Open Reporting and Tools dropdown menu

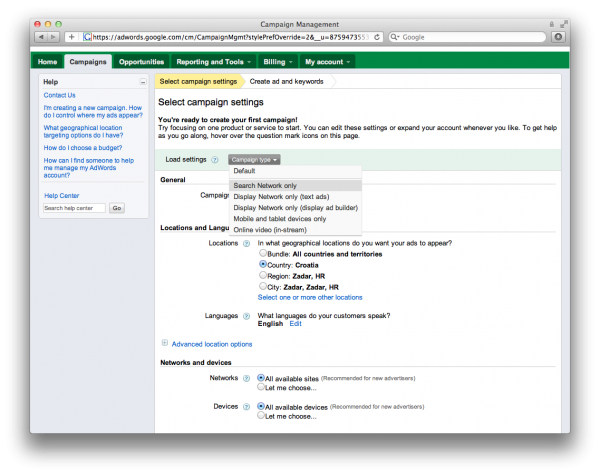[x=214, y=62]
